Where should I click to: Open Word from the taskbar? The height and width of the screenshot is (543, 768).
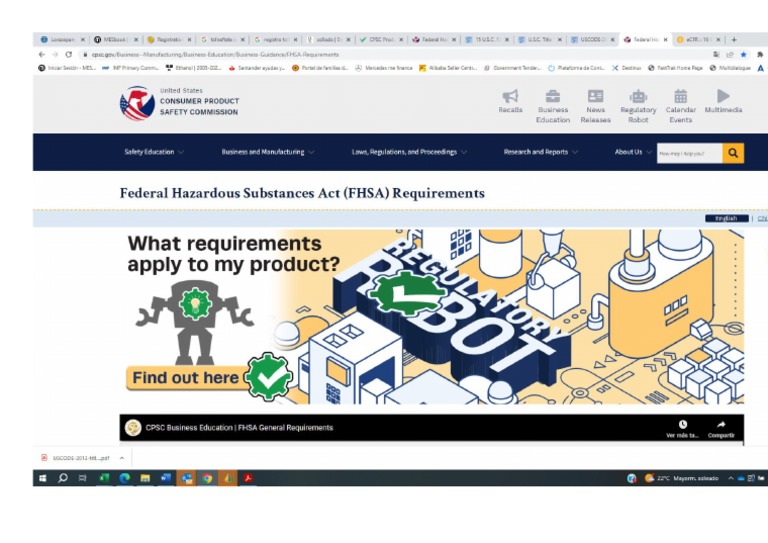(x=166, y=478)
